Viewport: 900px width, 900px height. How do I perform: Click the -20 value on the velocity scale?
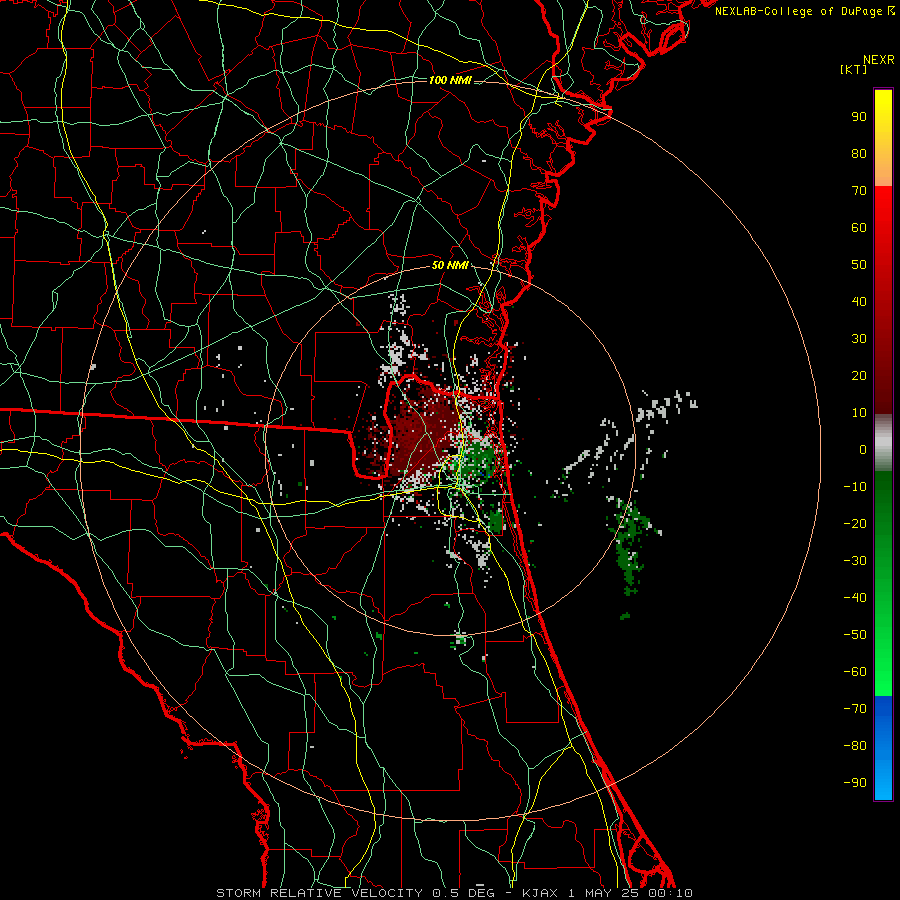855,524
